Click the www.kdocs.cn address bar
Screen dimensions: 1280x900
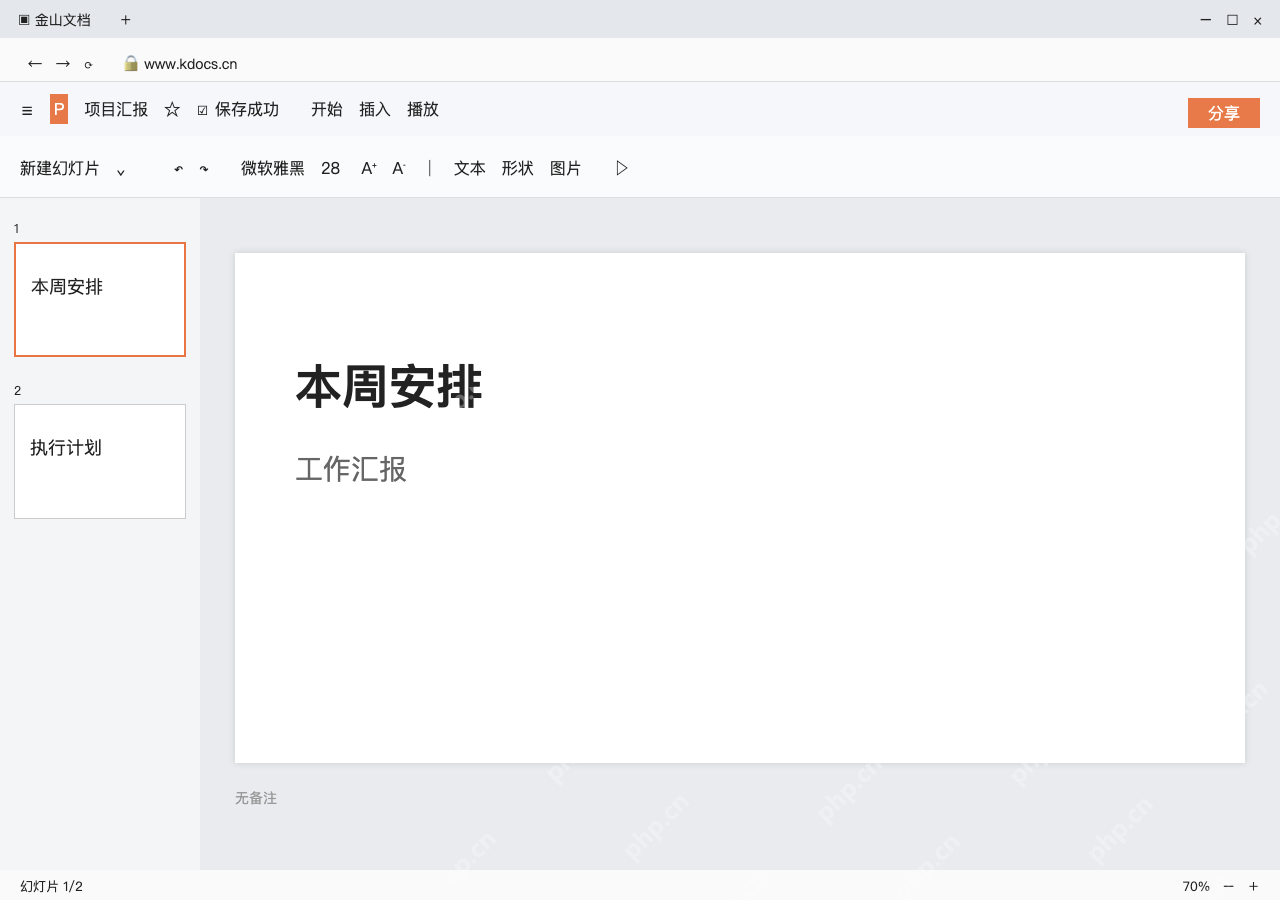(x=191, y=64)
